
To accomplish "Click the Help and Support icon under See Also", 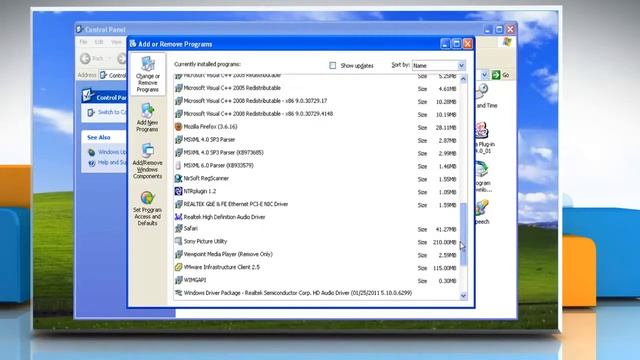I will tap(92, 163).
